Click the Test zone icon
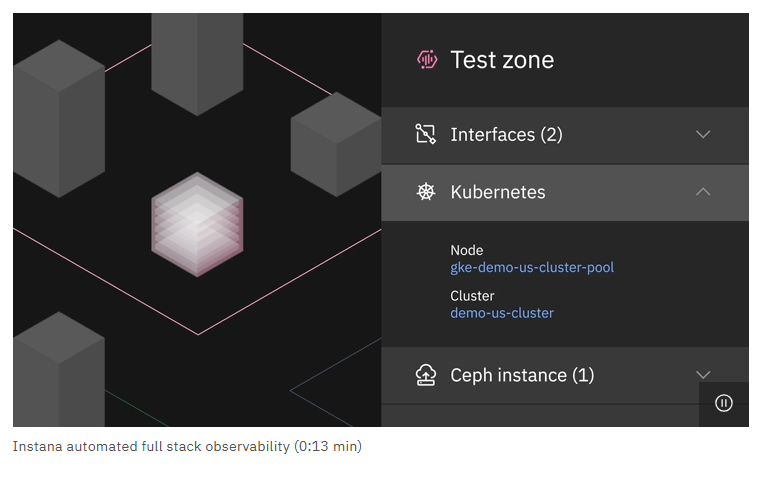This screenshot has height=480, width=762. [x=427, y=60]
